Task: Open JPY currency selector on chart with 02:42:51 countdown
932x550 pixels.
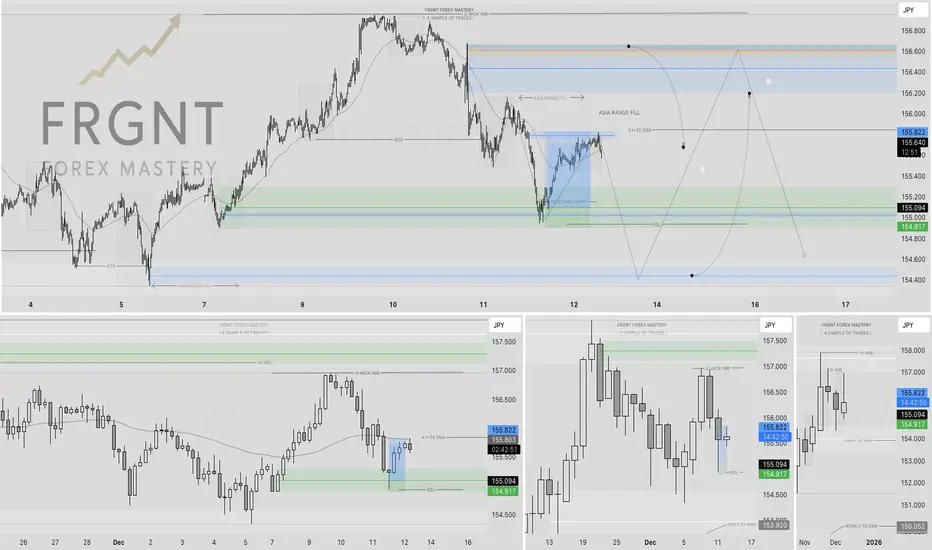Action: [x=505, y=325]
